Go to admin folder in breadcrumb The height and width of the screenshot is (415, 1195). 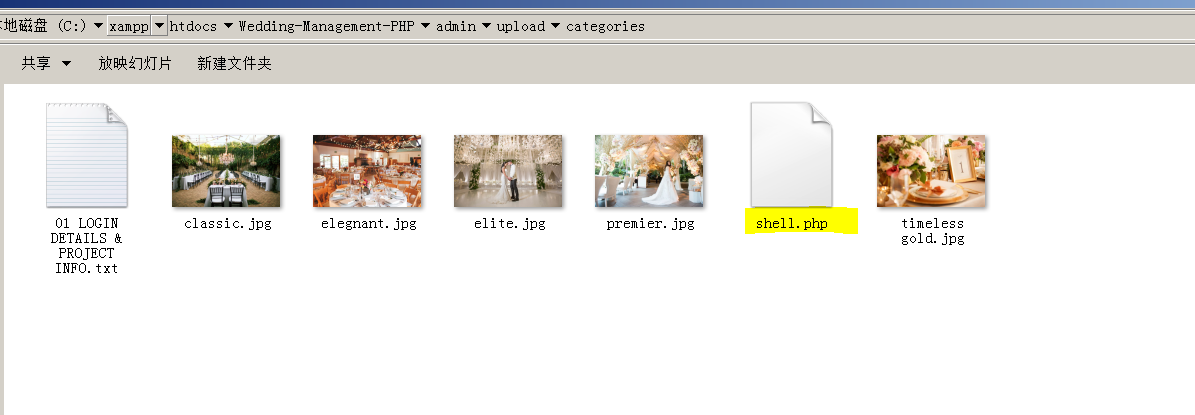click(x=456, y=26)
